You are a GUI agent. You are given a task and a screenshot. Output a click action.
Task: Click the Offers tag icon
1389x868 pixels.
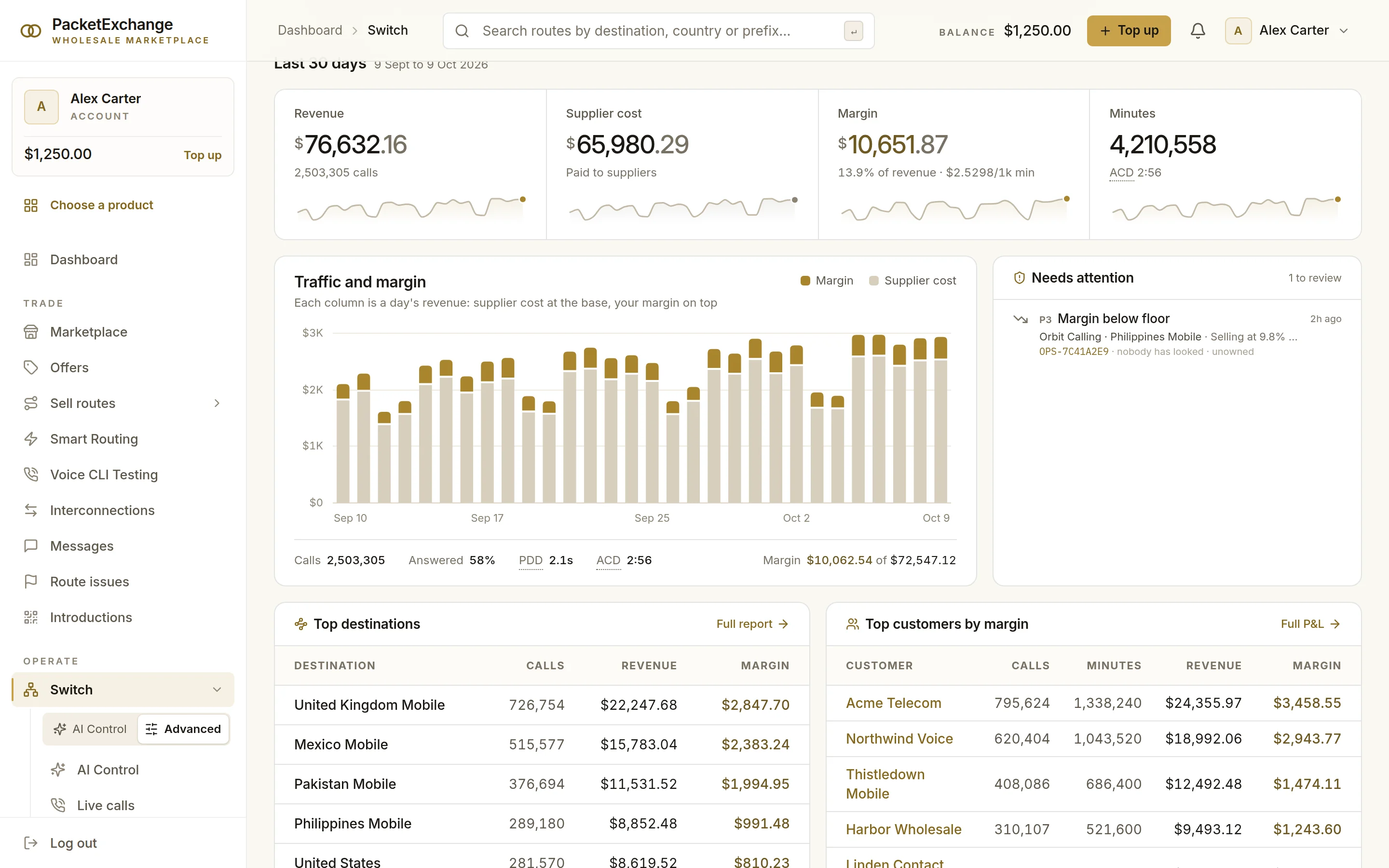31,367
